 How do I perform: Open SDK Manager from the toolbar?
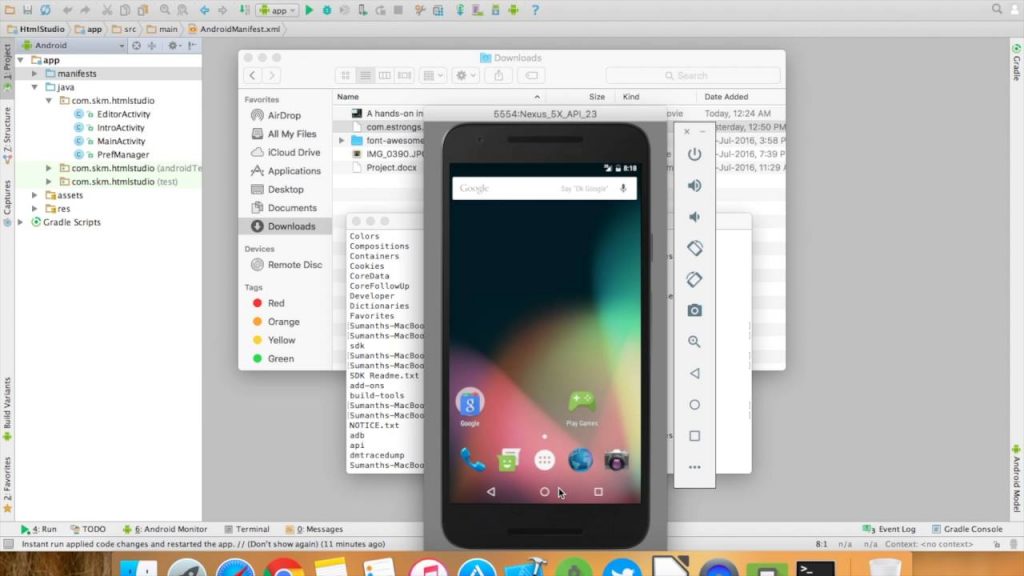click(496, 9)
